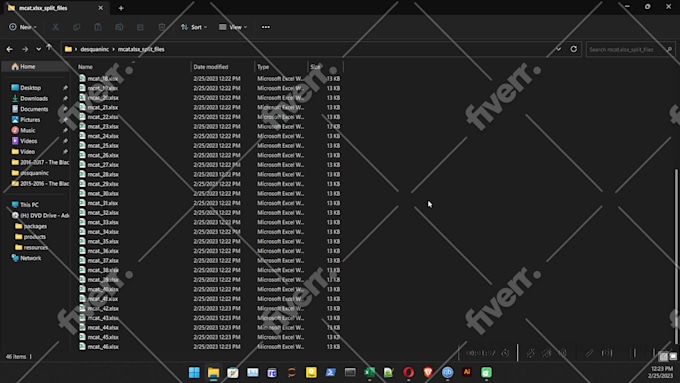This screenshot has height=383, width=680.
Task: Open the recent locations chevron dropdown
Action: [38, 49]
